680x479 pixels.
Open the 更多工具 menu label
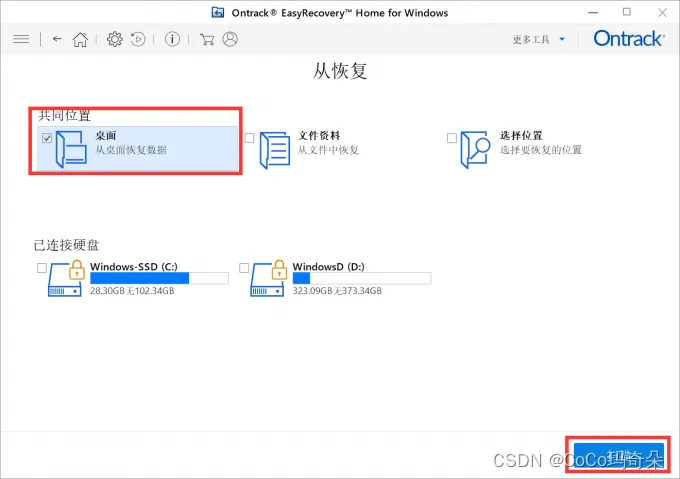[x=531, y=39]
